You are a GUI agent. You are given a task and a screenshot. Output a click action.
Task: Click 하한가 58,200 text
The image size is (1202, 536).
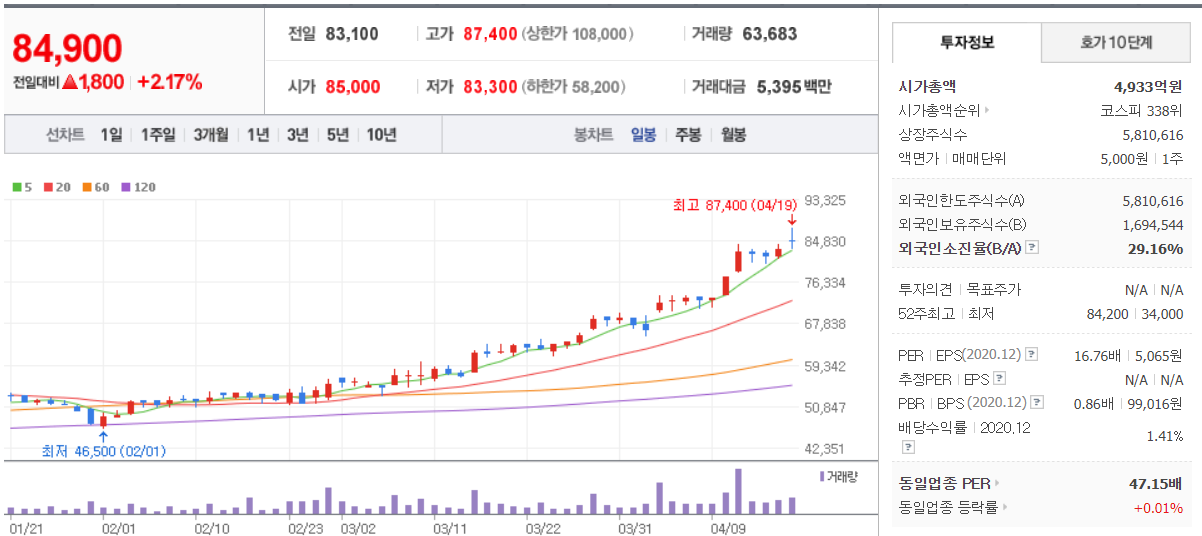tap(574, 87)
